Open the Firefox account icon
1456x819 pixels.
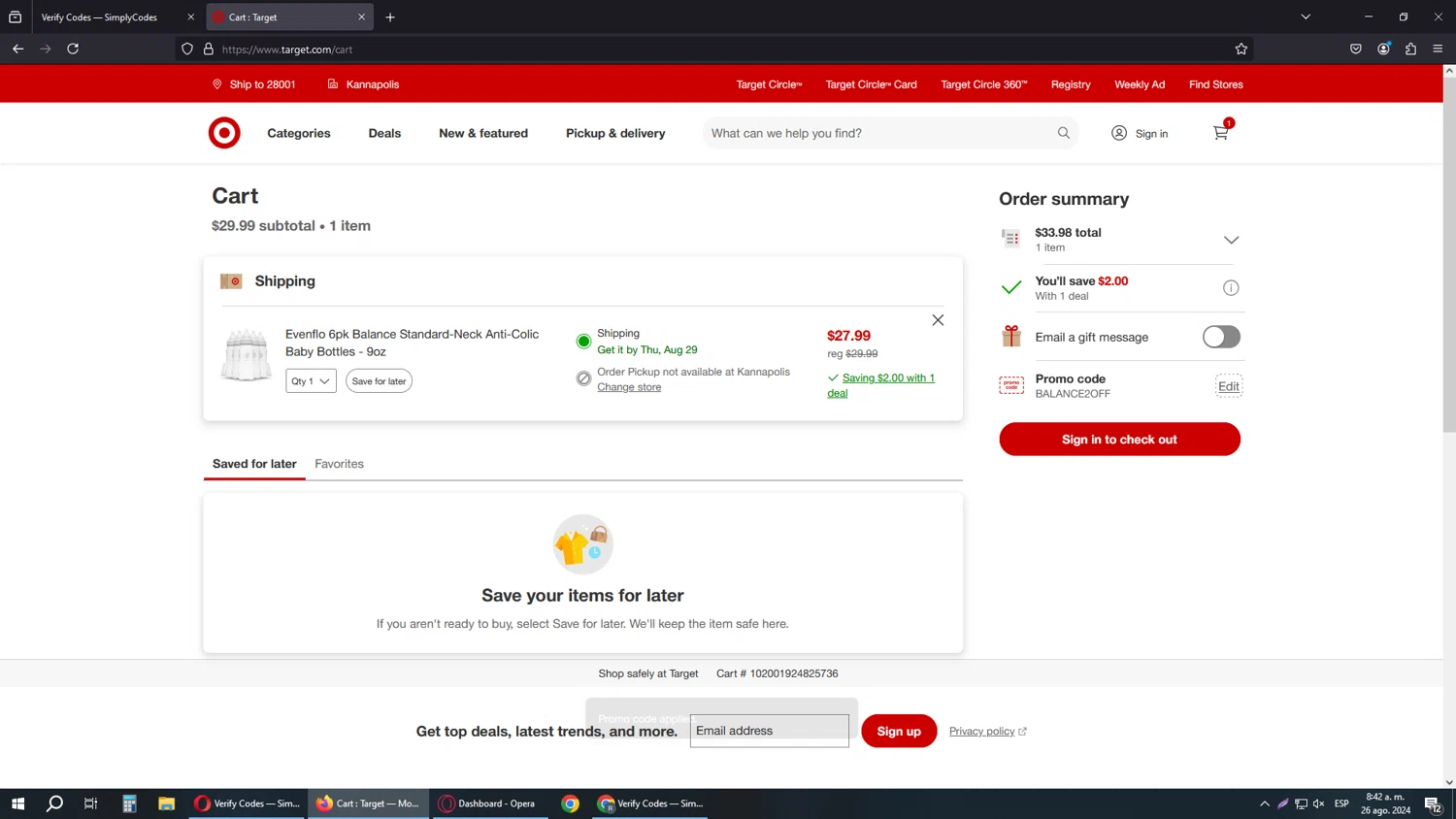point(1384,49)
